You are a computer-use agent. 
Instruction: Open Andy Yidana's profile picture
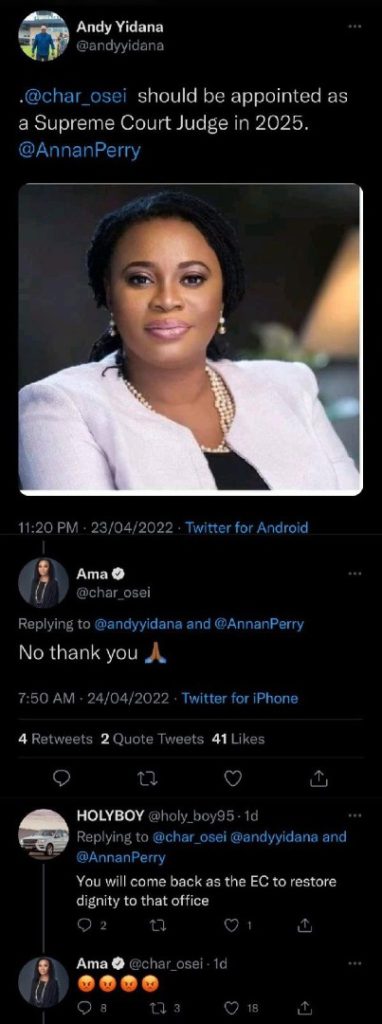[43, 36]
